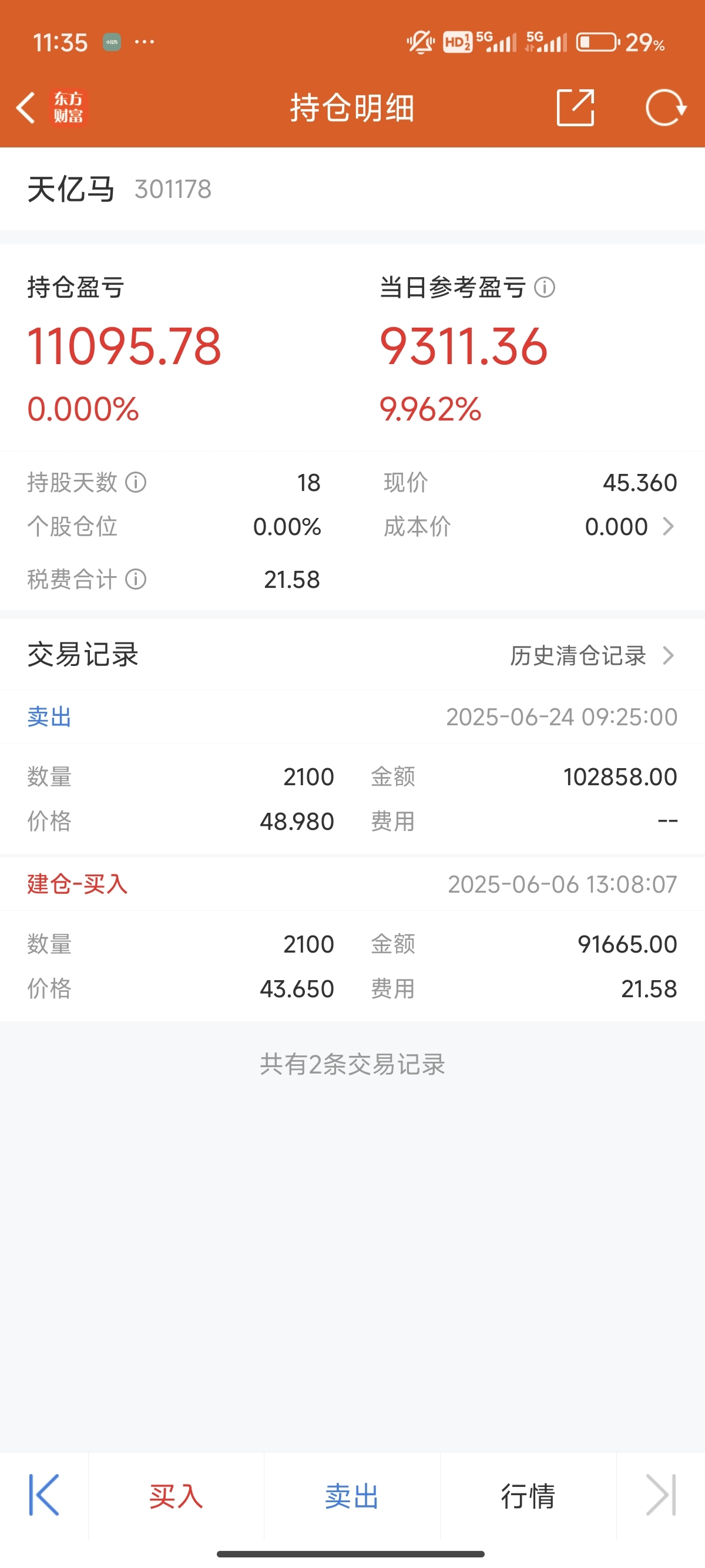Tap the share/export icon
The width and height of the screenshot is (705, 1568).
click(x=575, y=107)
